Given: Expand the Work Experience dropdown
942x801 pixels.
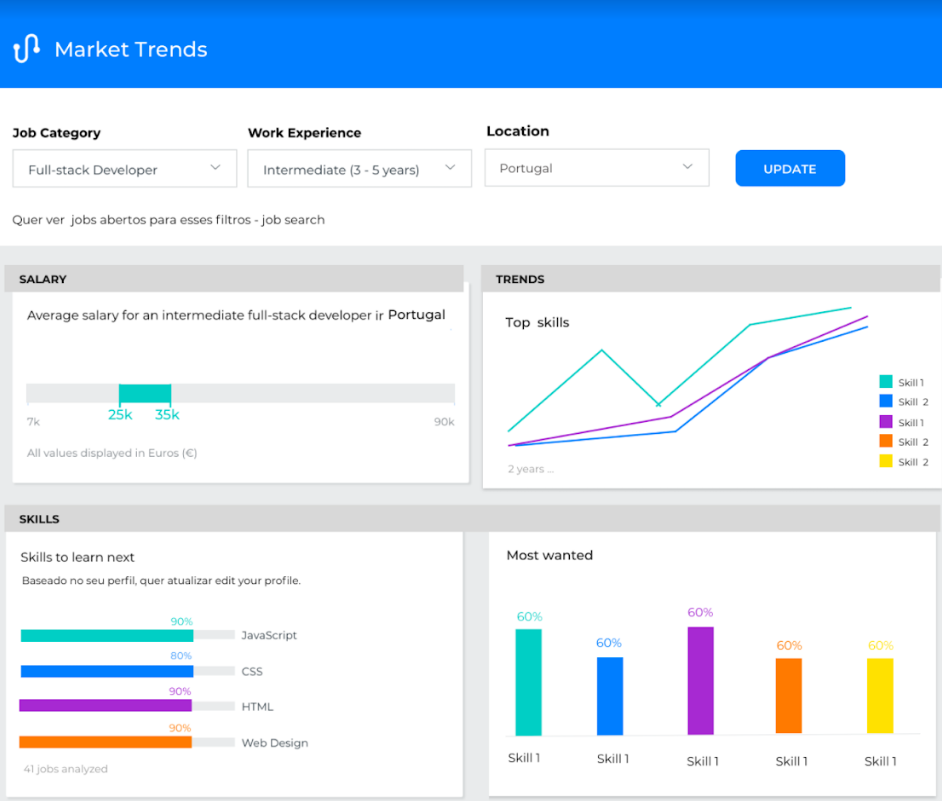Looking at the screenshot, I should [359, 169].
